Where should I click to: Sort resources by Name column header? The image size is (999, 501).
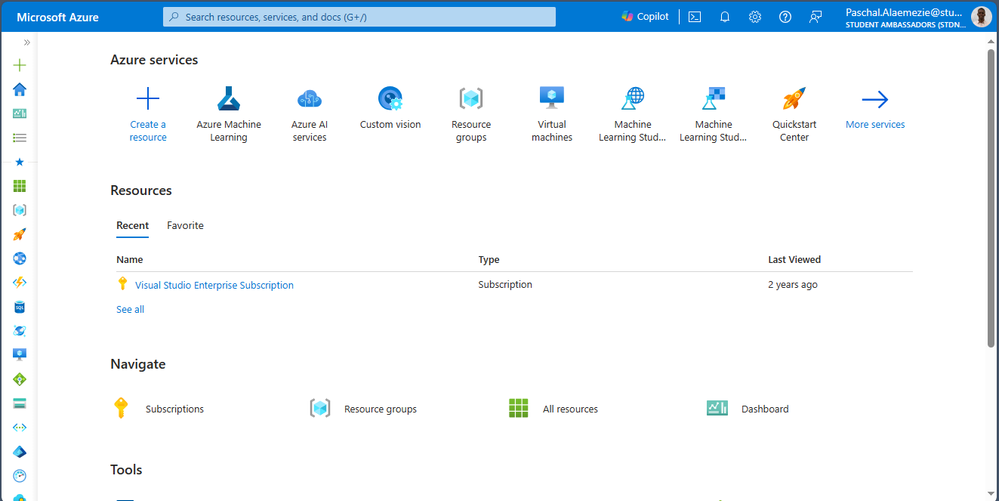point(129,259)
